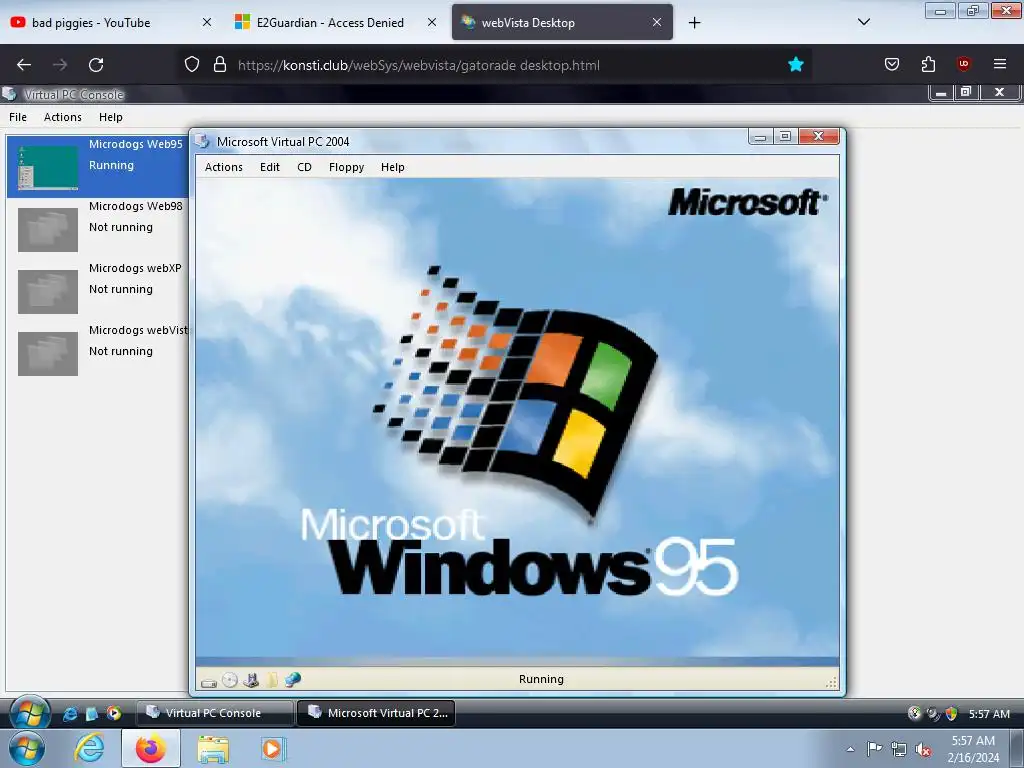Screen dimensions: 1024x768
Task: Click the show desktop icon in webVista quick launch
Action: tap(92, 713)
